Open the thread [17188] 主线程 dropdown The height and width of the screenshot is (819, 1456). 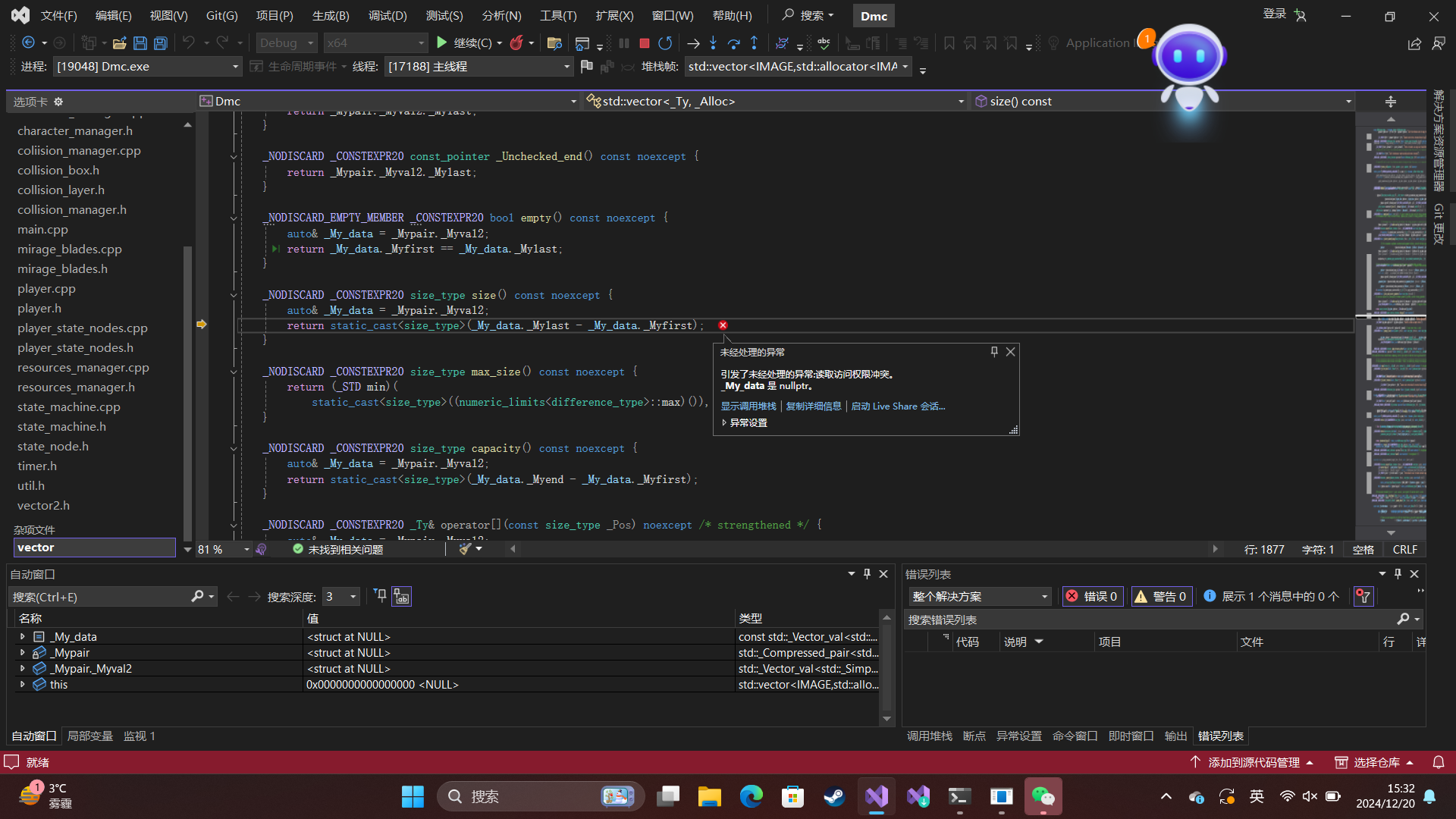(479, 67)
